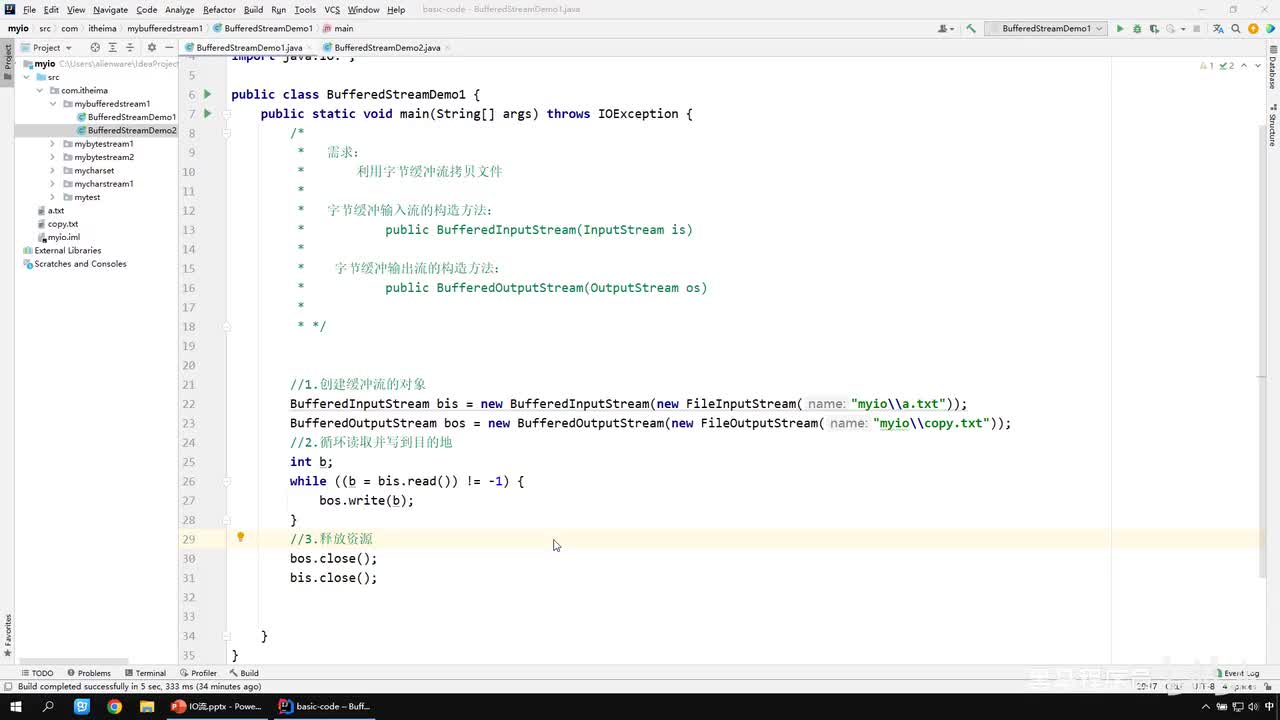The height and width of the screenshot is (720, 1280).
Task: Expand the mycharset package
Action: click(x=53, y=171)
